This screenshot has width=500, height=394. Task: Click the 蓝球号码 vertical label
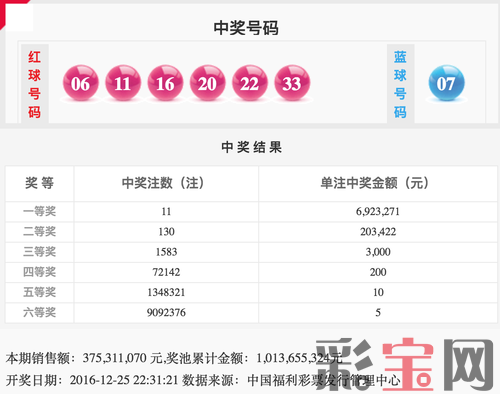point(400,84)
